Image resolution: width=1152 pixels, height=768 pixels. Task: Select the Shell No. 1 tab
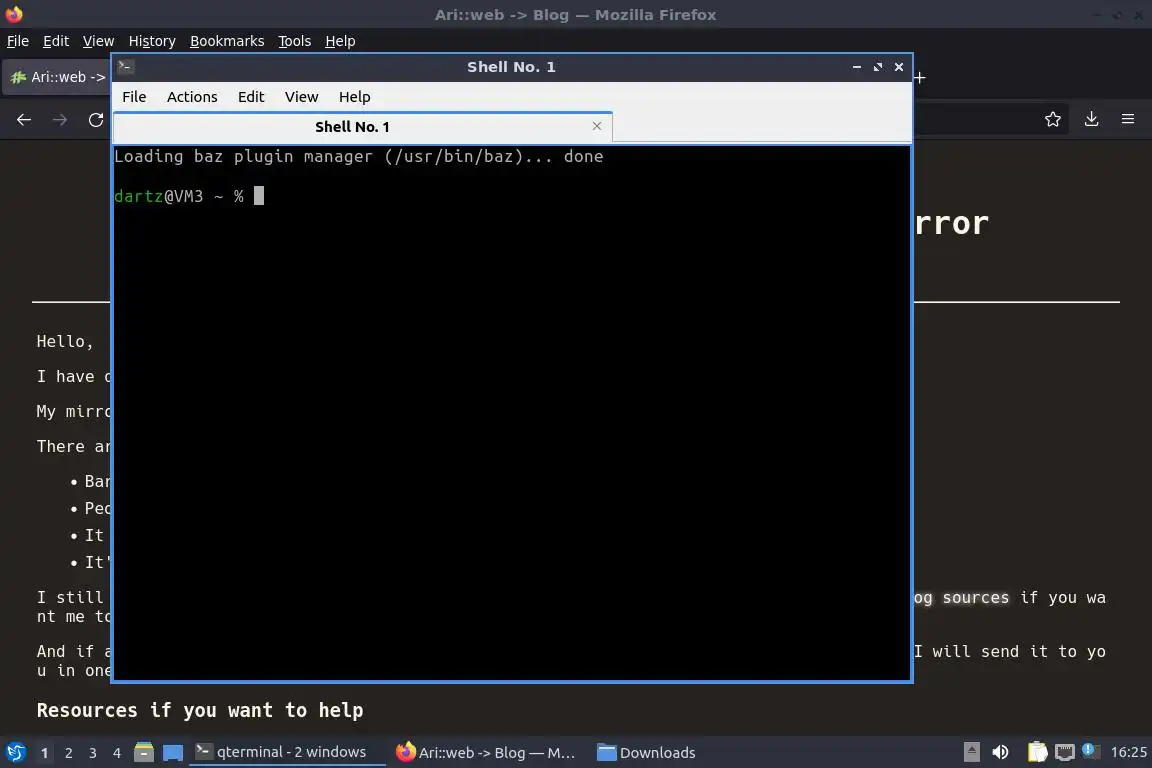tap(353, 126)
